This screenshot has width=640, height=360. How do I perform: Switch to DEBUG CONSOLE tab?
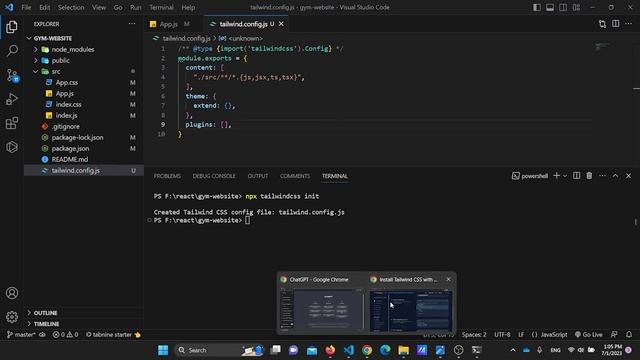[x=214, y=176]
